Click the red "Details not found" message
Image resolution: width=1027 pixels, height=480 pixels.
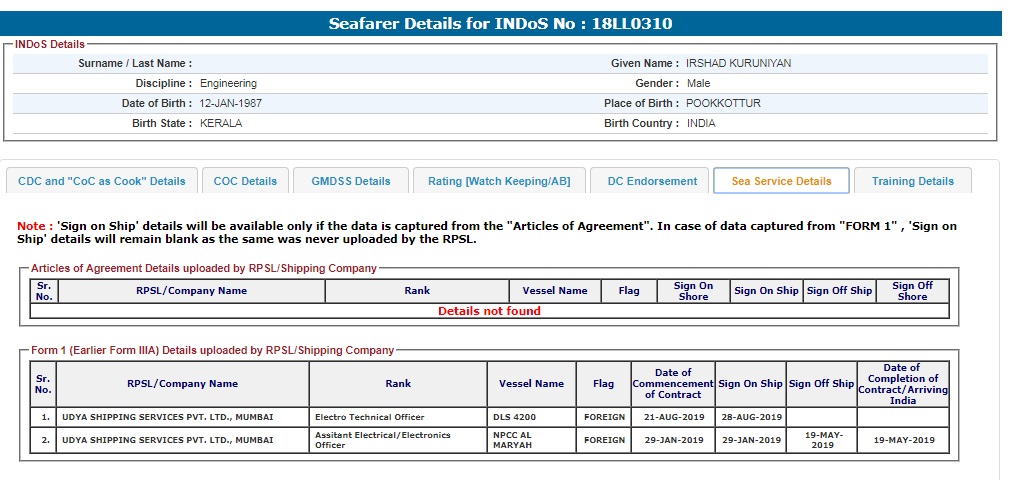click(x=489, y=311)
